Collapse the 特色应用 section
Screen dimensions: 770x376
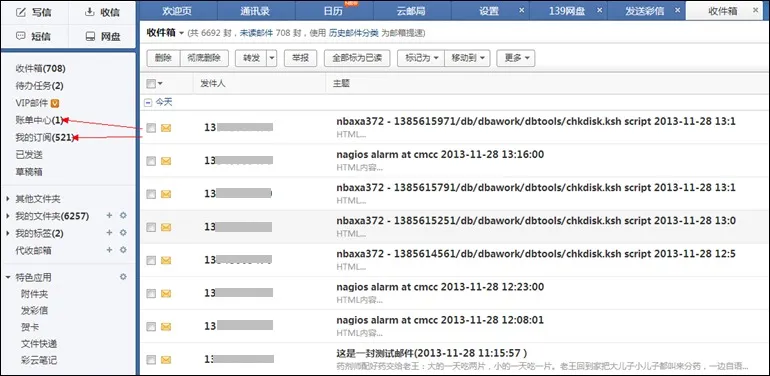tap(8, 277)
